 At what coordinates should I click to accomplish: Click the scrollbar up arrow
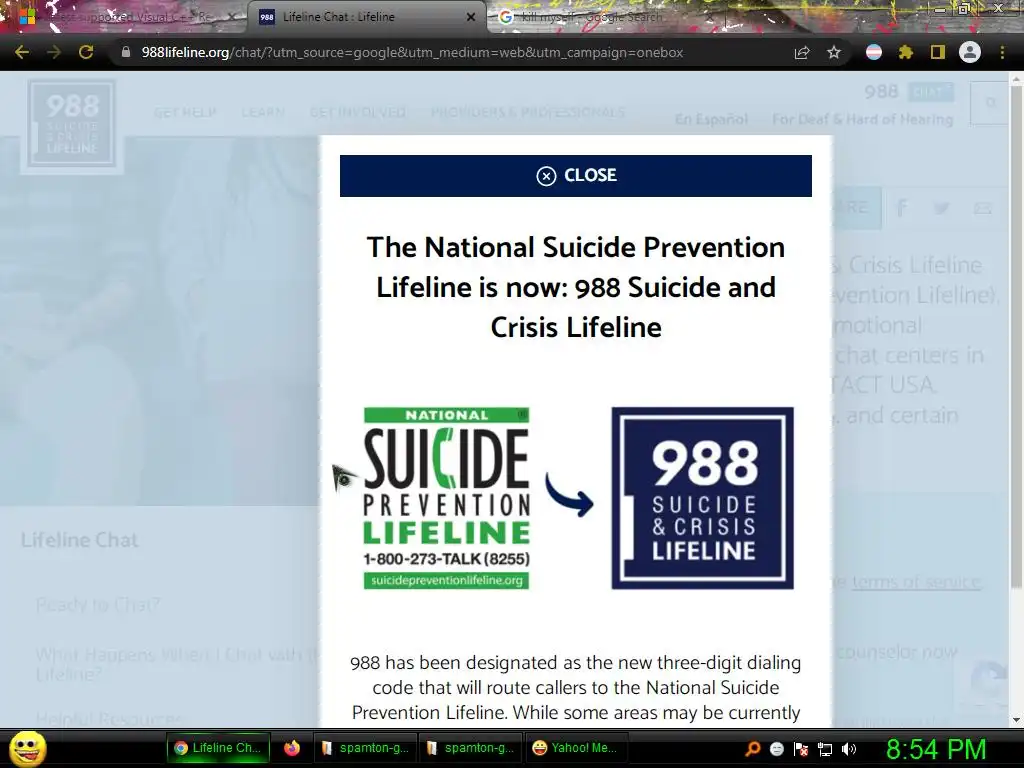click(1016, 78)
